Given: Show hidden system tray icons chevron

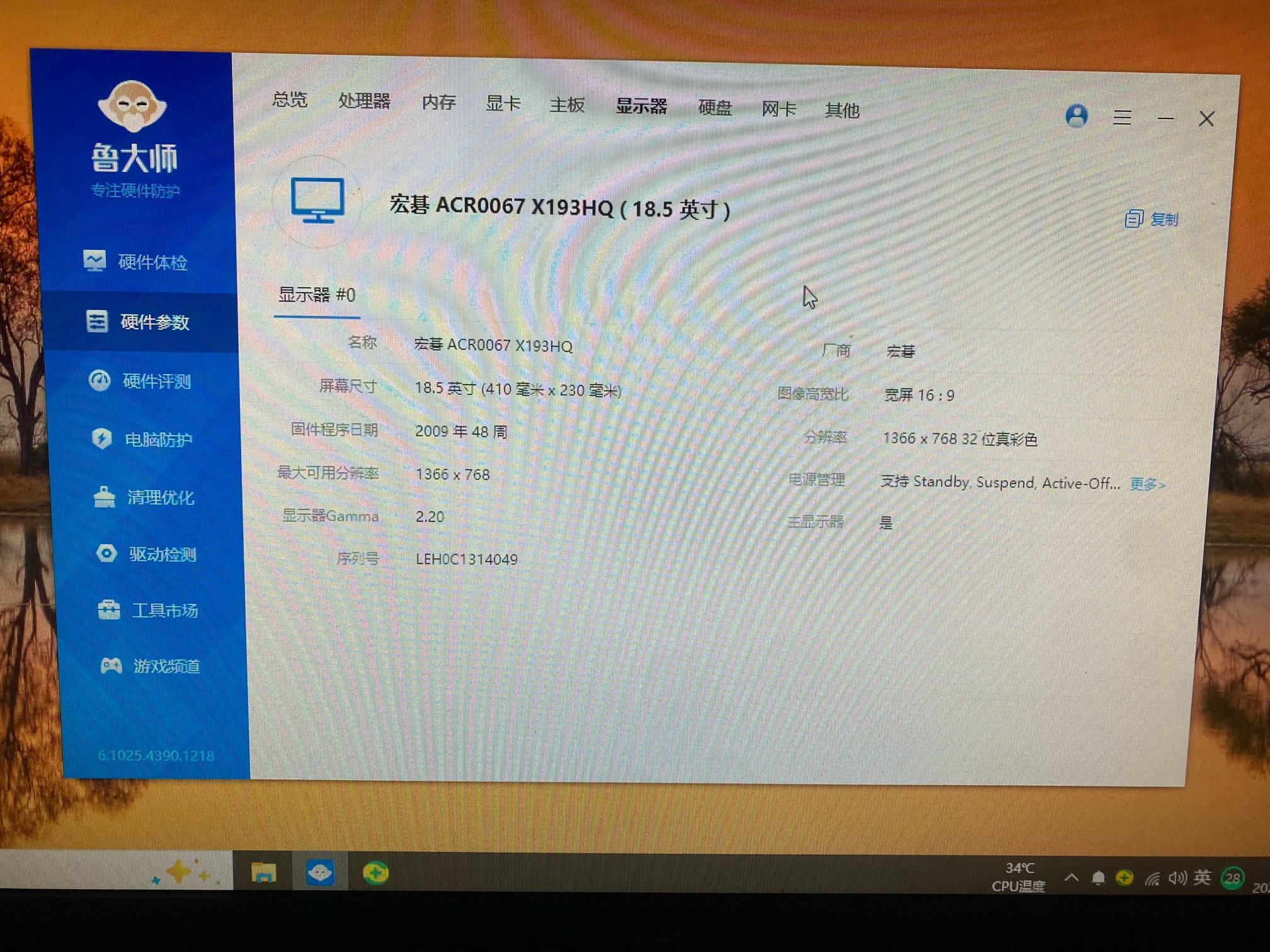Looking at the screenshot, I should pos(1072,877).
